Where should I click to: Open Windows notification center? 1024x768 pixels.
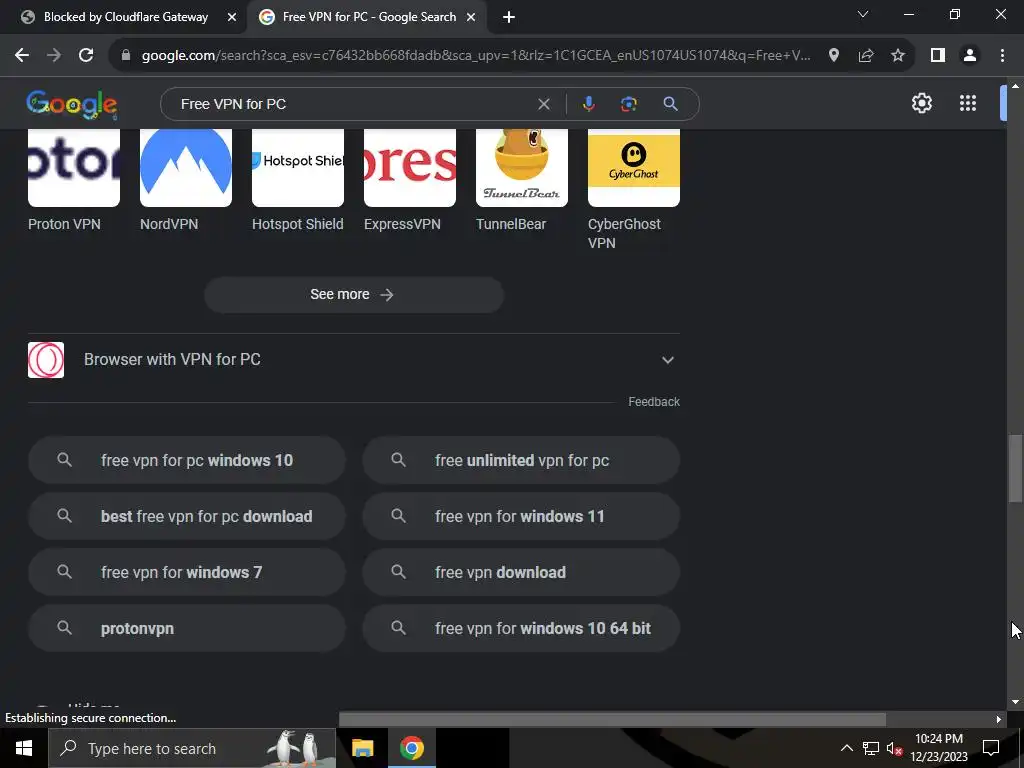click(x=991, y=748)
